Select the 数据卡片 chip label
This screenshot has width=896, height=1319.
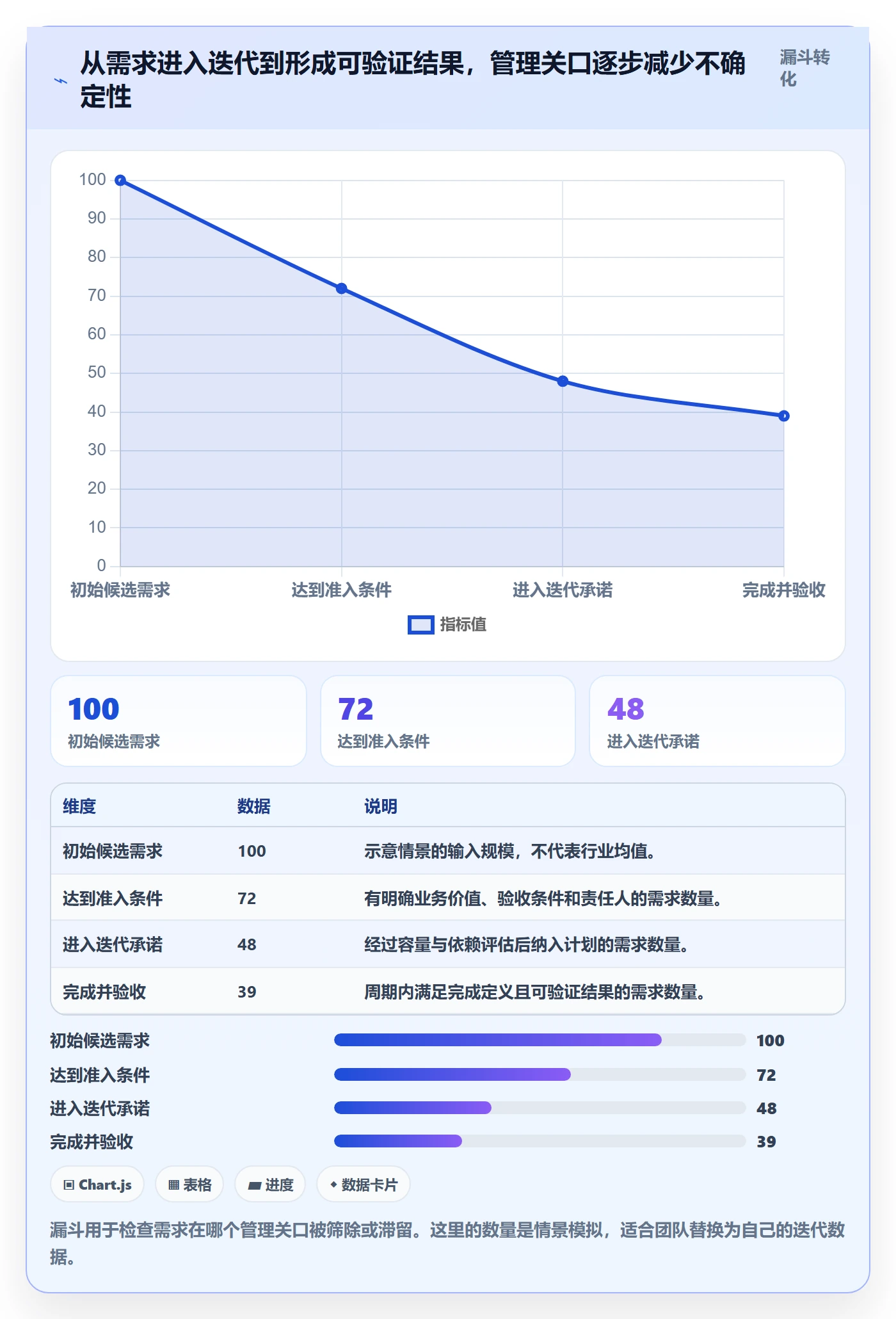tap(369, 1185)
